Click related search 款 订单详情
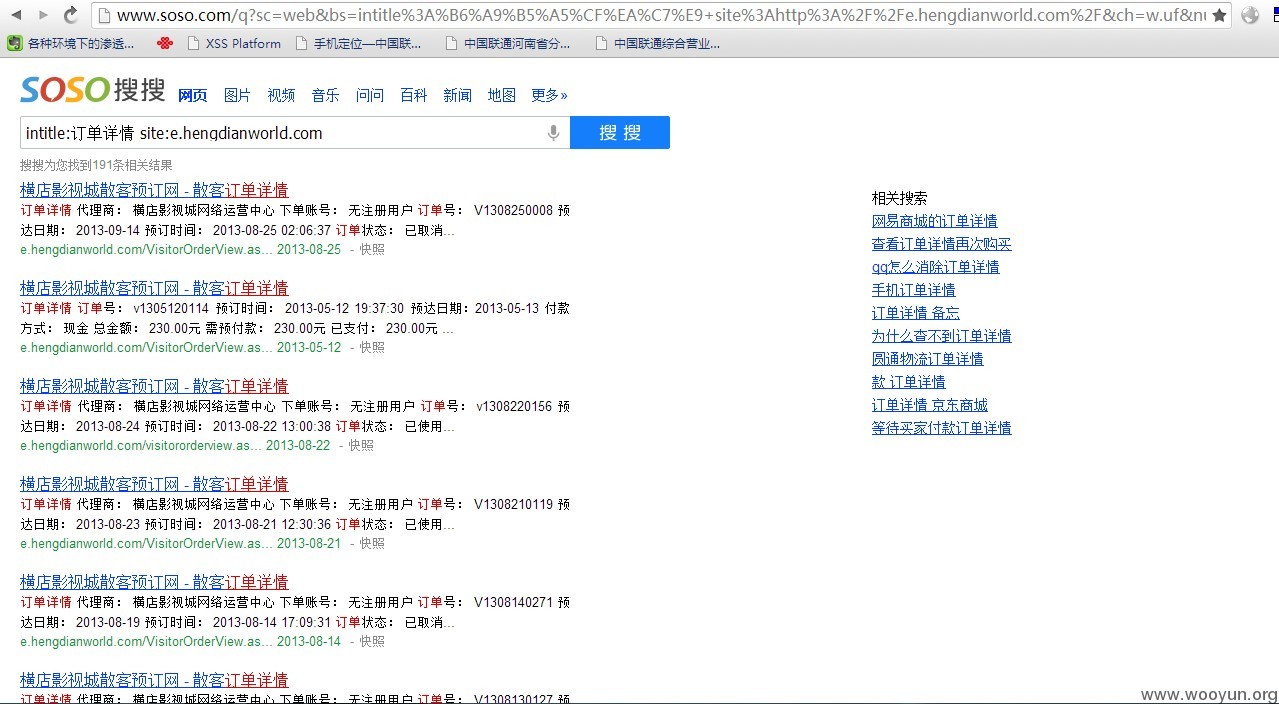 (908, 382)
